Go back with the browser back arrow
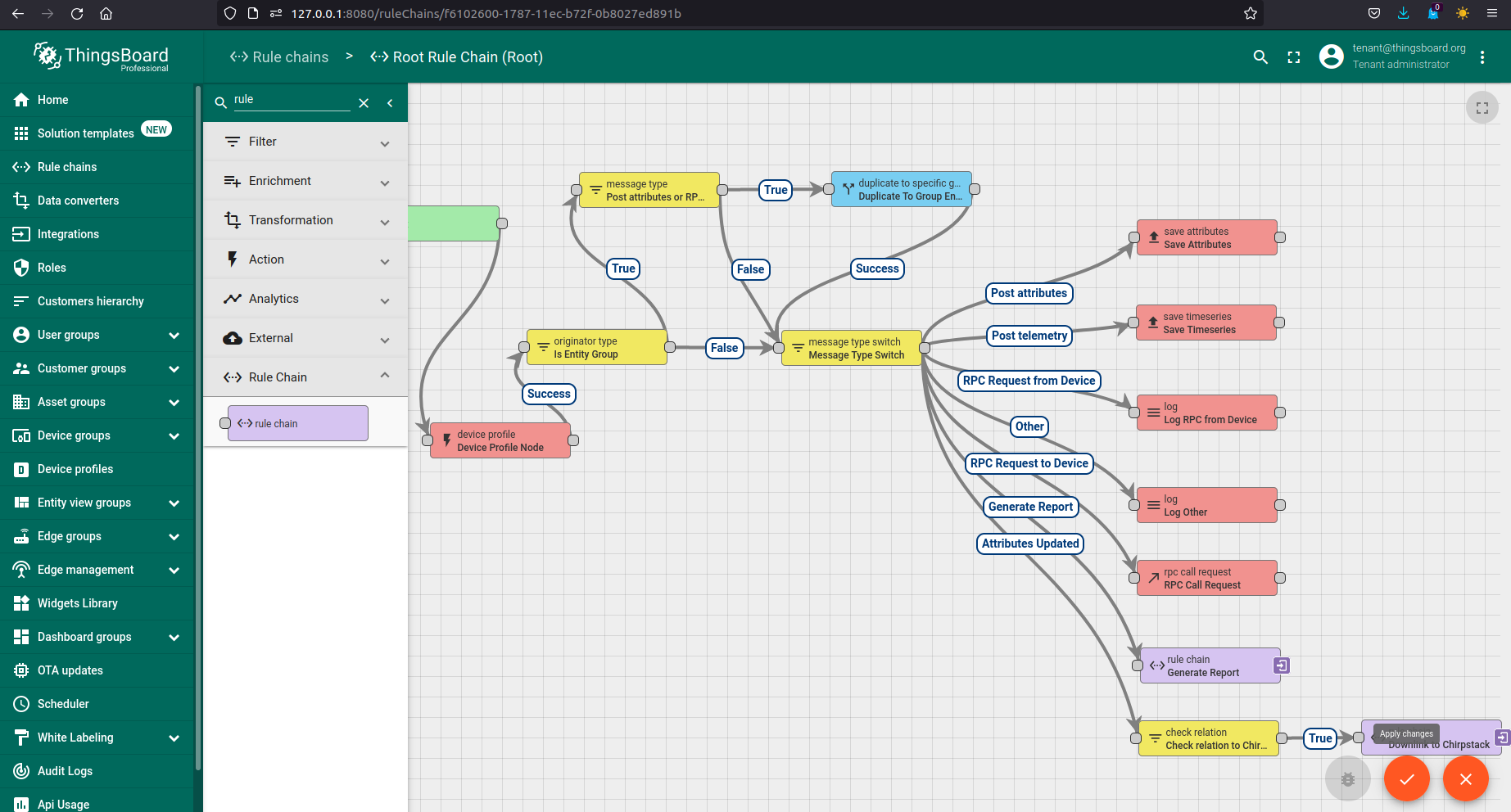The height and width of the screenshot is (812, 1511). pyautogui.click(x=18, y=13)
